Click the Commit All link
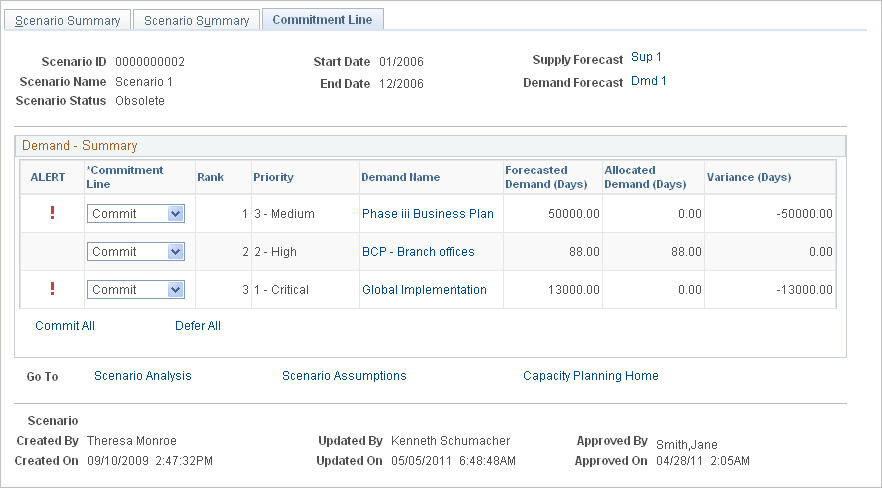882x488 pixels. (x=65, y=326)
